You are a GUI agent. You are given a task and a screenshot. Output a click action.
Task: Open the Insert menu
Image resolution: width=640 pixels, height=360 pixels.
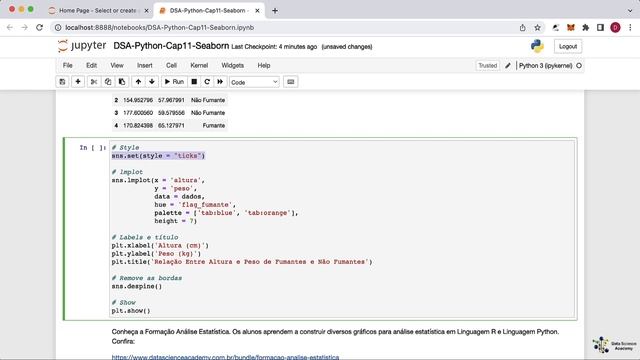pos(144,65)
